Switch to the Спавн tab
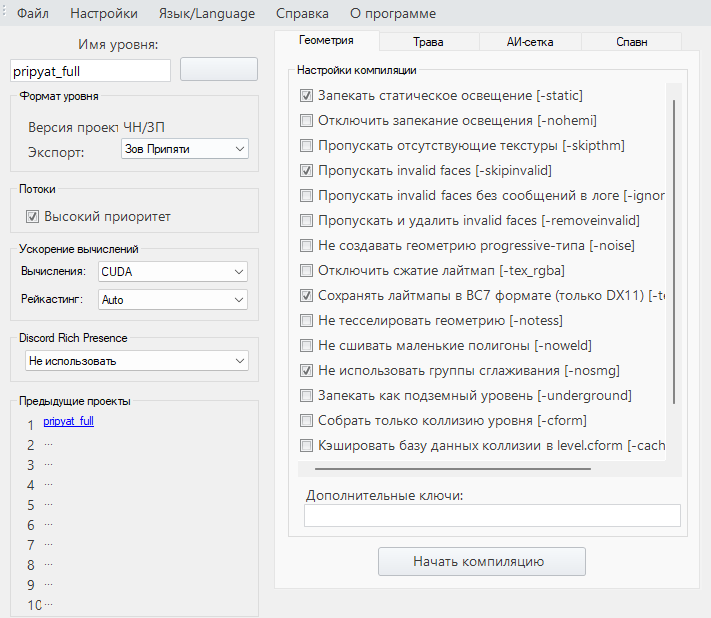Viewport: 711px width, 618px height. coord(632,42)
